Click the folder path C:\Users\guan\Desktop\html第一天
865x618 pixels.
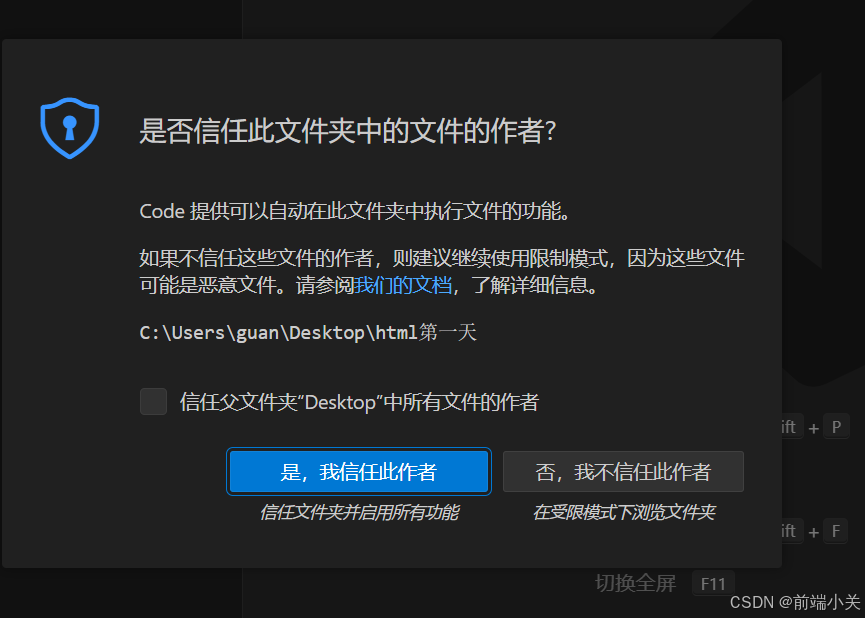click(308, 333)
